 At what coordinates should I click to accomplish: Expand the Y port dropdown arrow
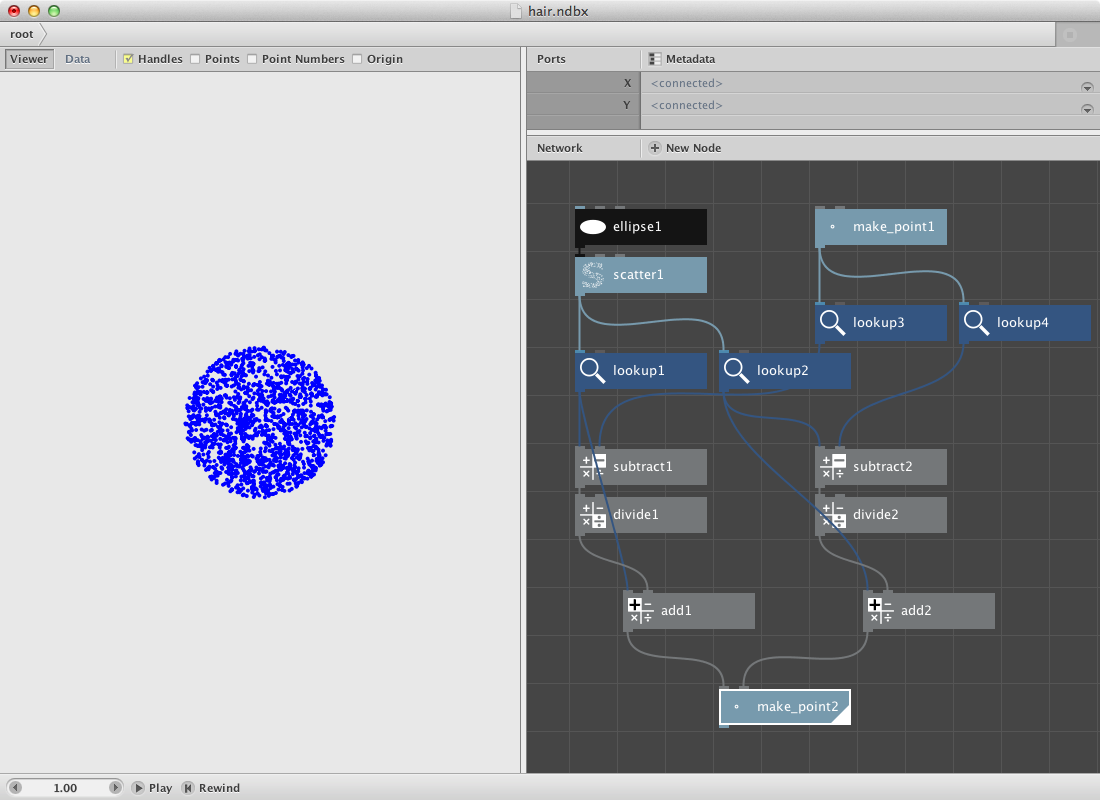pyautogui.click(x=1086, y=107)
